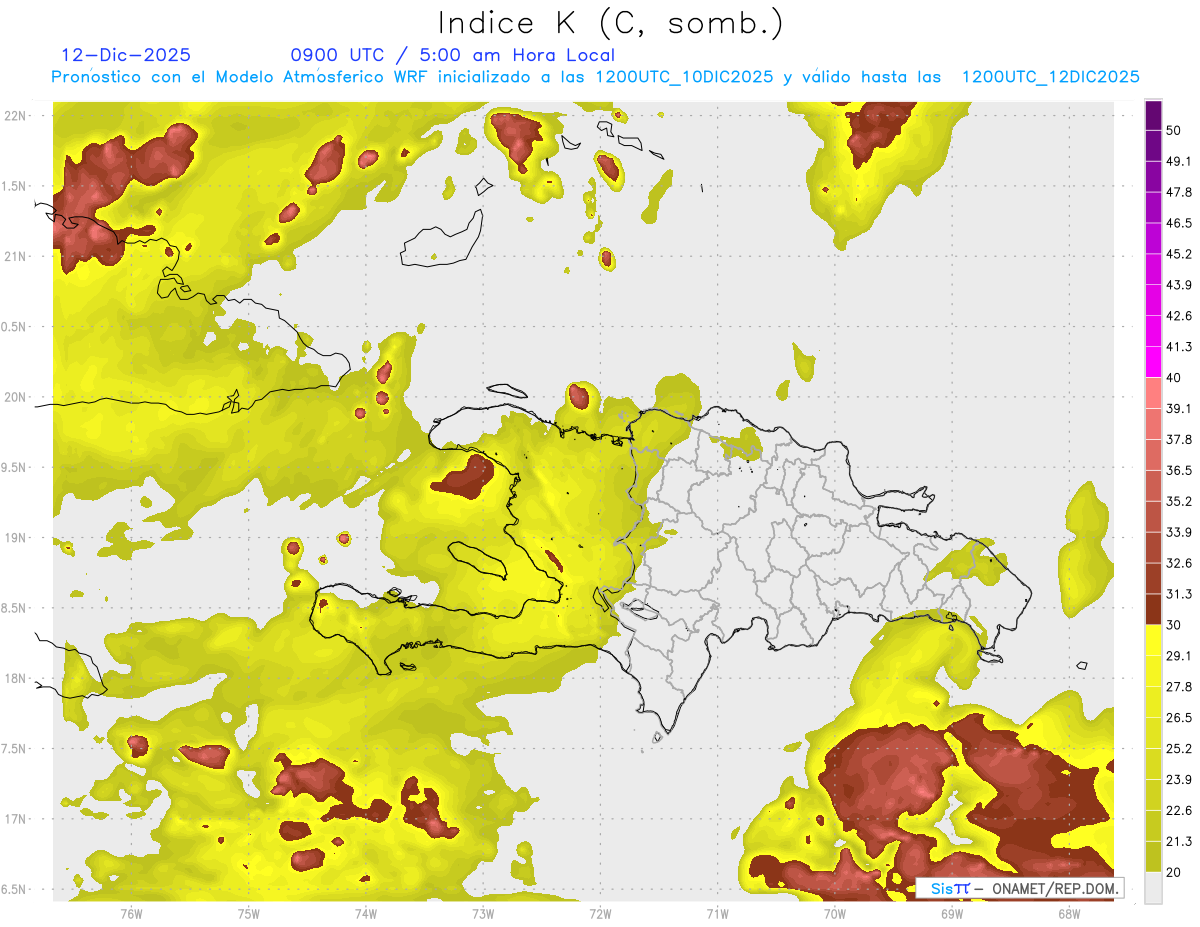Click the colorbar value "43.9"
This screenshot has width=1200, height=927.
point(1179,285)
